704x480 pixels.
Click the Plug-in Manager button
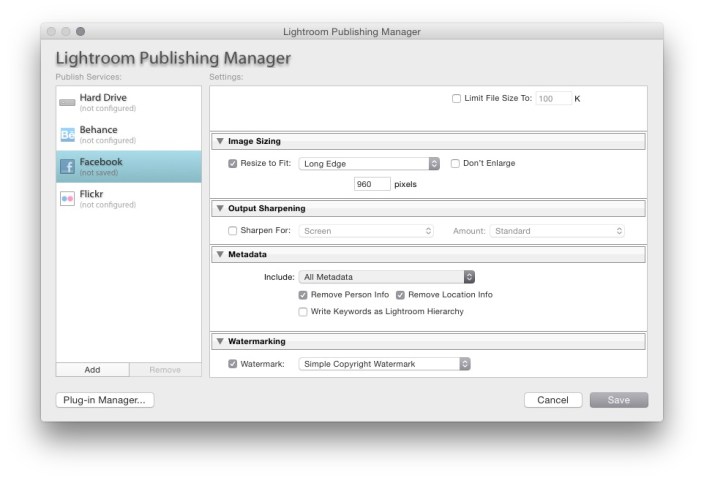coord(105,400)
